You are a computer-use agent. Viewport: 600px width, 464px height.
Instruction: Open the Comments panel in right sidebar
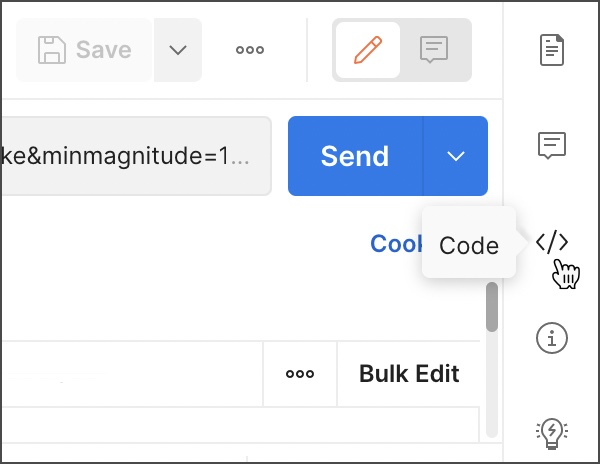tap(552, 146)
